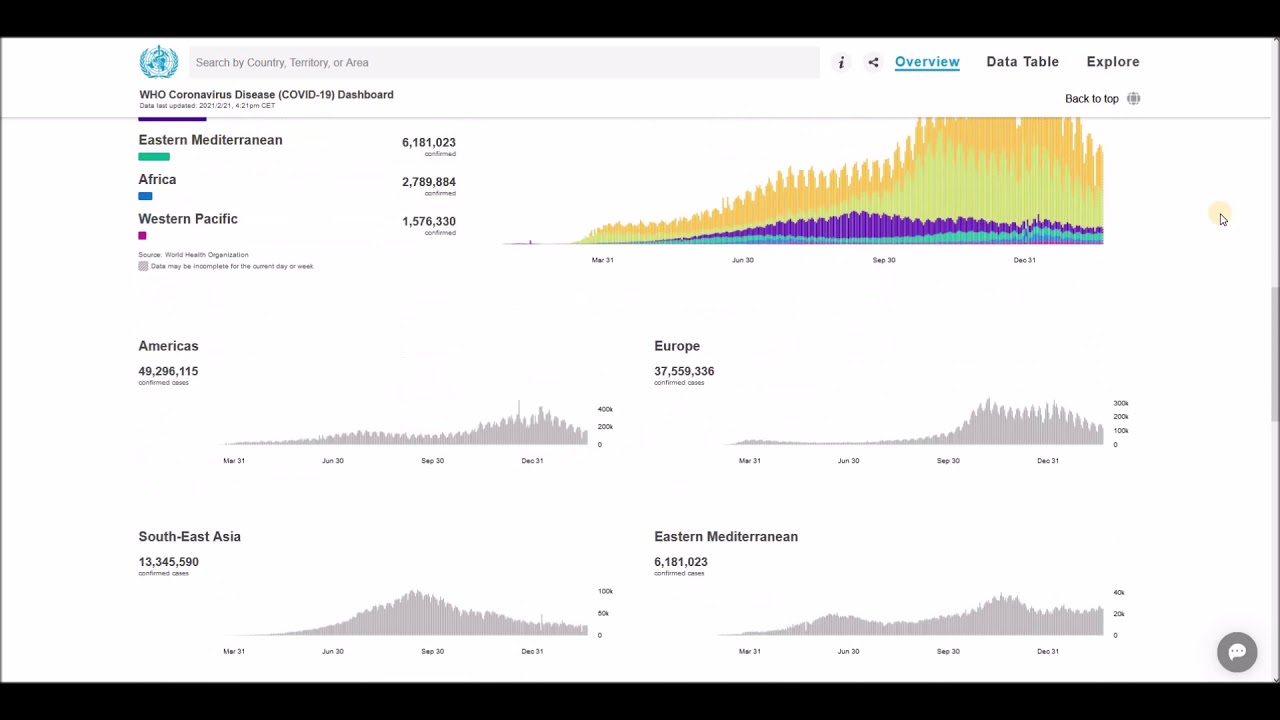The height and width of the screenshot is (720, 1280).
Task: Click the Back to top link
Action: pyautogui.click(x=1091, y=99)
